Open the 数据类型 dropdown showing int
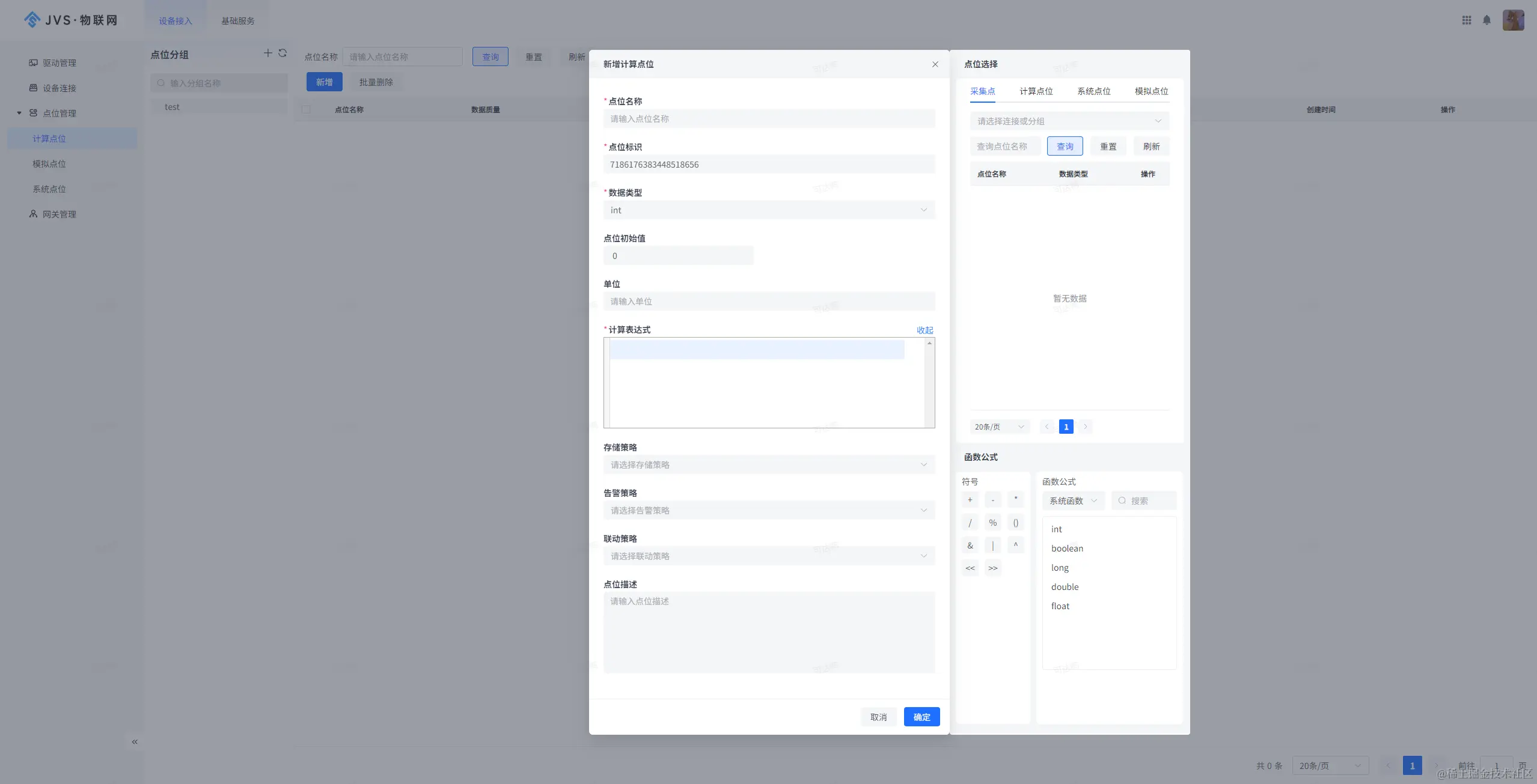The height and width of the screenshot is (784, 1537). (x=768, y=210)
